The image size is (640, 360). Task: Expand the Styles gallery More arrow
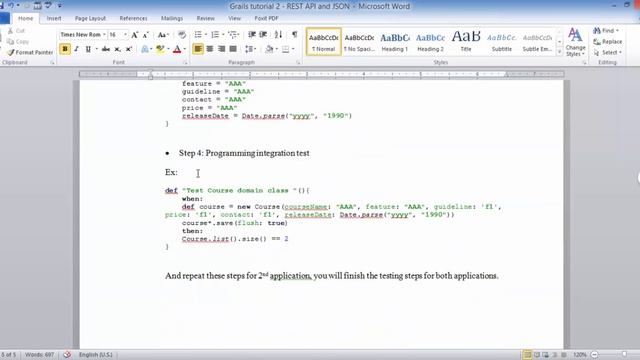click(559, 52)
